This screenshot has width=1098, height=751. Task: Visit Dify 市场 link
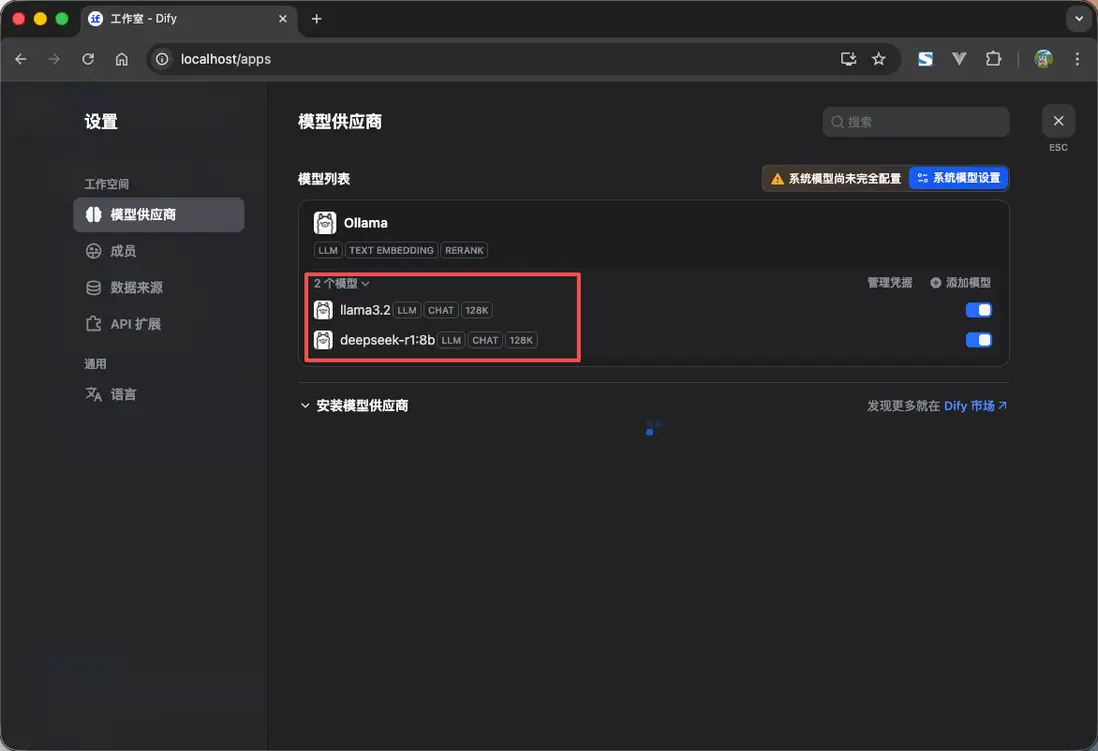click(973, 406)
